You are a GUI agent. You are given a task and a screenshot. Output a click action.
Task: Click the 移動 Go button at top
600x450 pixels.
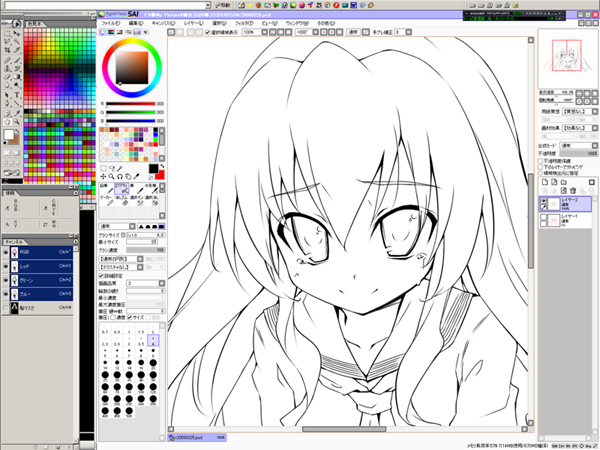223,5
